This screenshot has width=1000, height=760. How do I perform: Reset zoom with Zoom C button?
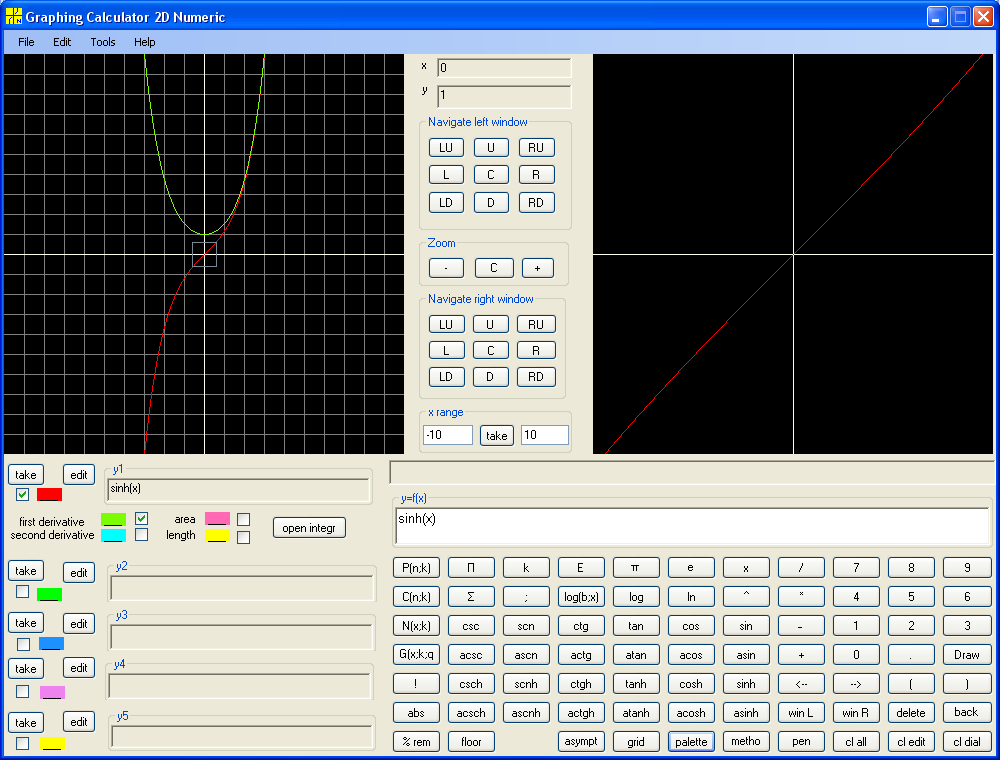(494, 268)
